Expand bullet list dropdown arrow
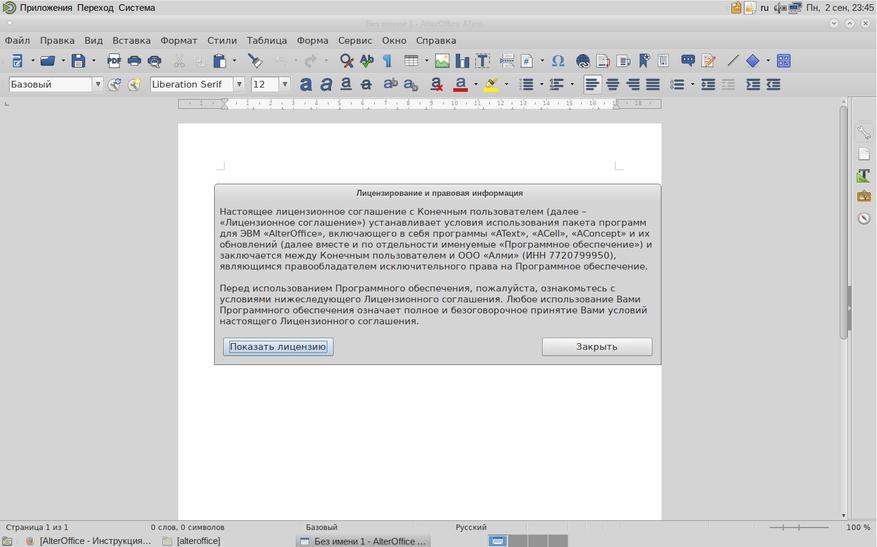Screen dimensions: 877x547 541,84
